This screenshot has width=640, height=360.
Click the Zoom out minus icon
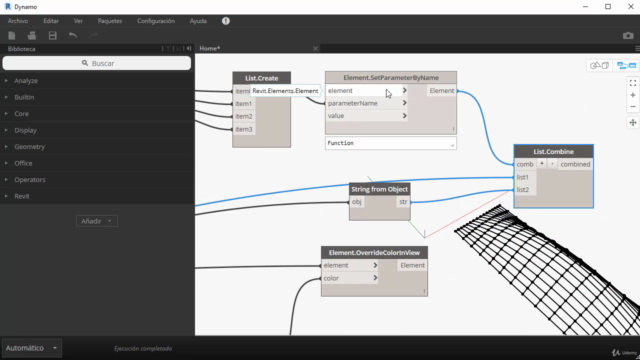pos(633,107)
